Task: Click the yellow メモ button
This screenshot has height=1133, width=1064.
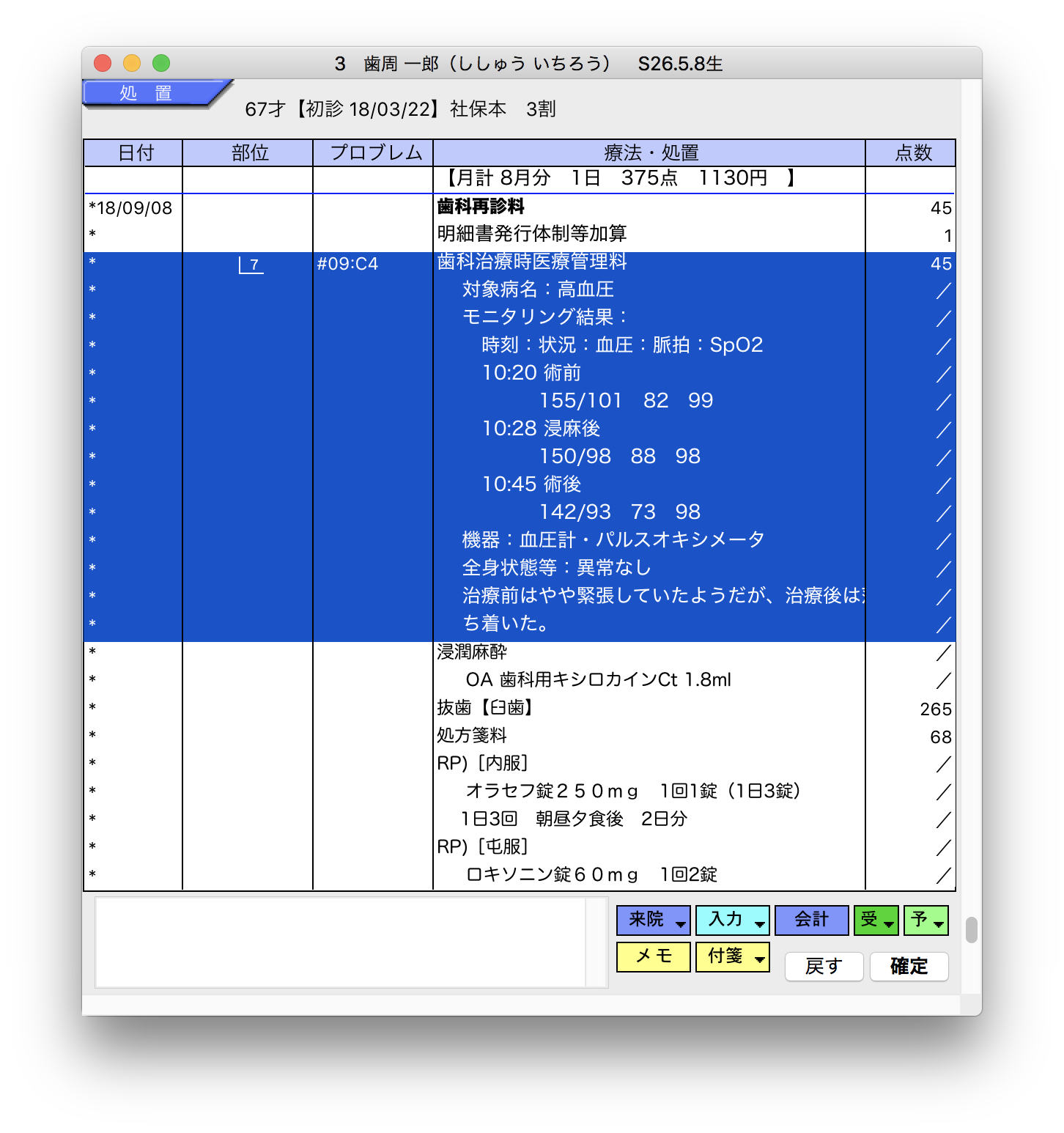Action: tap(653, 956)
